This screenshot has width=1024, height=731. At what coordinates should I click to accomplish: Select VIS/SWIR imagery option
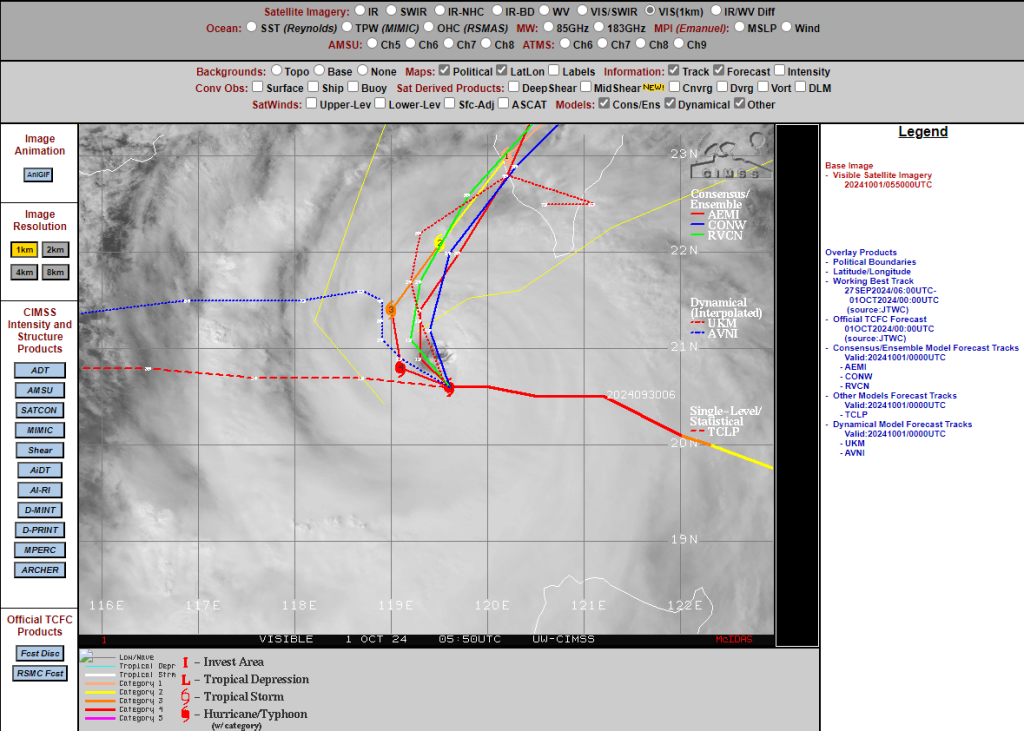583,10
